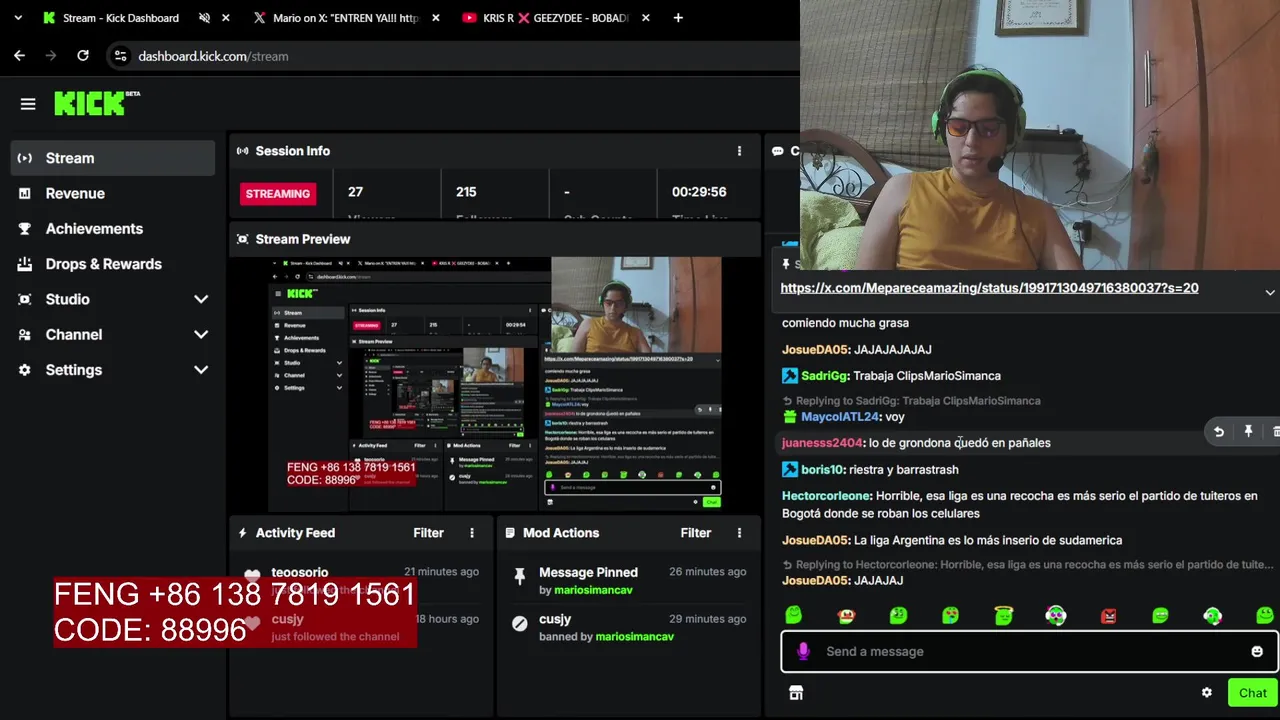Click the 215 followers count
Screen dimensions: 1280x720
click(466, 192)
